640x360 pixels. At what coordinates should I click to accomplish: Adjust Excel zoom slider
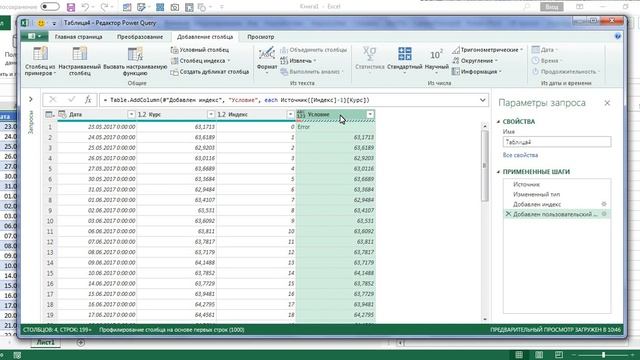click(603, 355)
